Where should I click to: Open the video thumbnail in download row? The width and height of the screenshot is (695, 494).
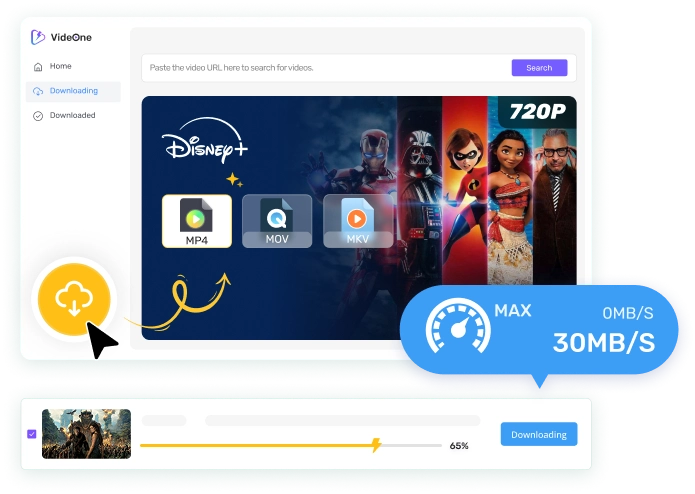coord(86,434)
